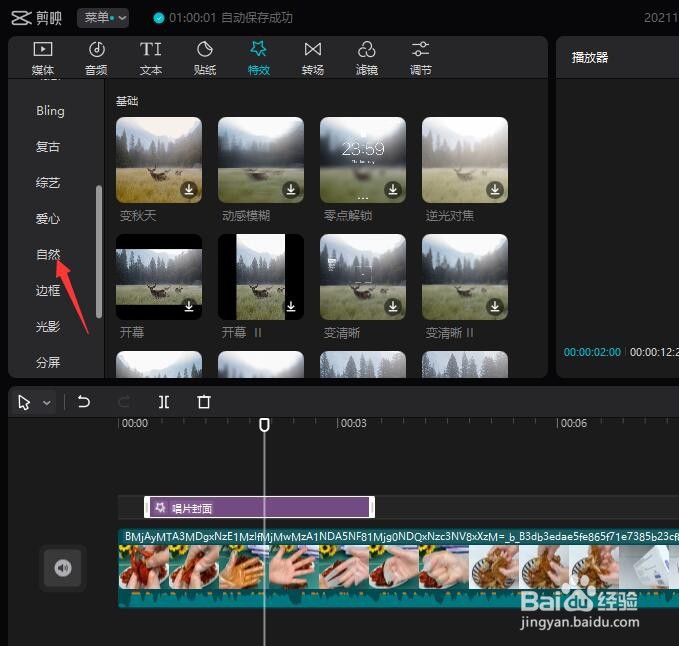Preview the 变清晰 II effect thumbnail

click(x=465, y=277)
